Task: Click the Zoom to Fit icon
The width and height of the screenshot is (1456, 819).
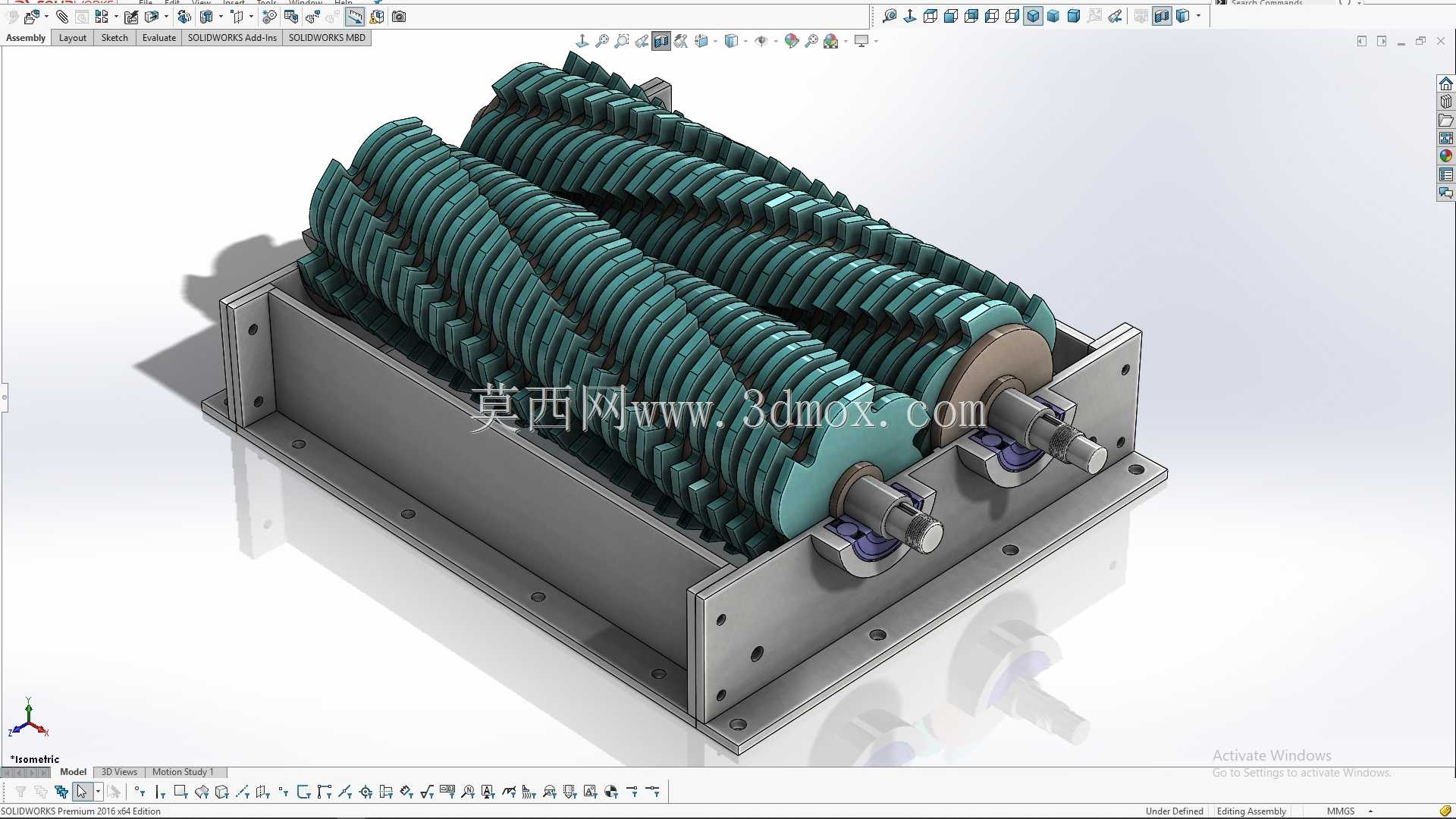Action: (602, 41)
